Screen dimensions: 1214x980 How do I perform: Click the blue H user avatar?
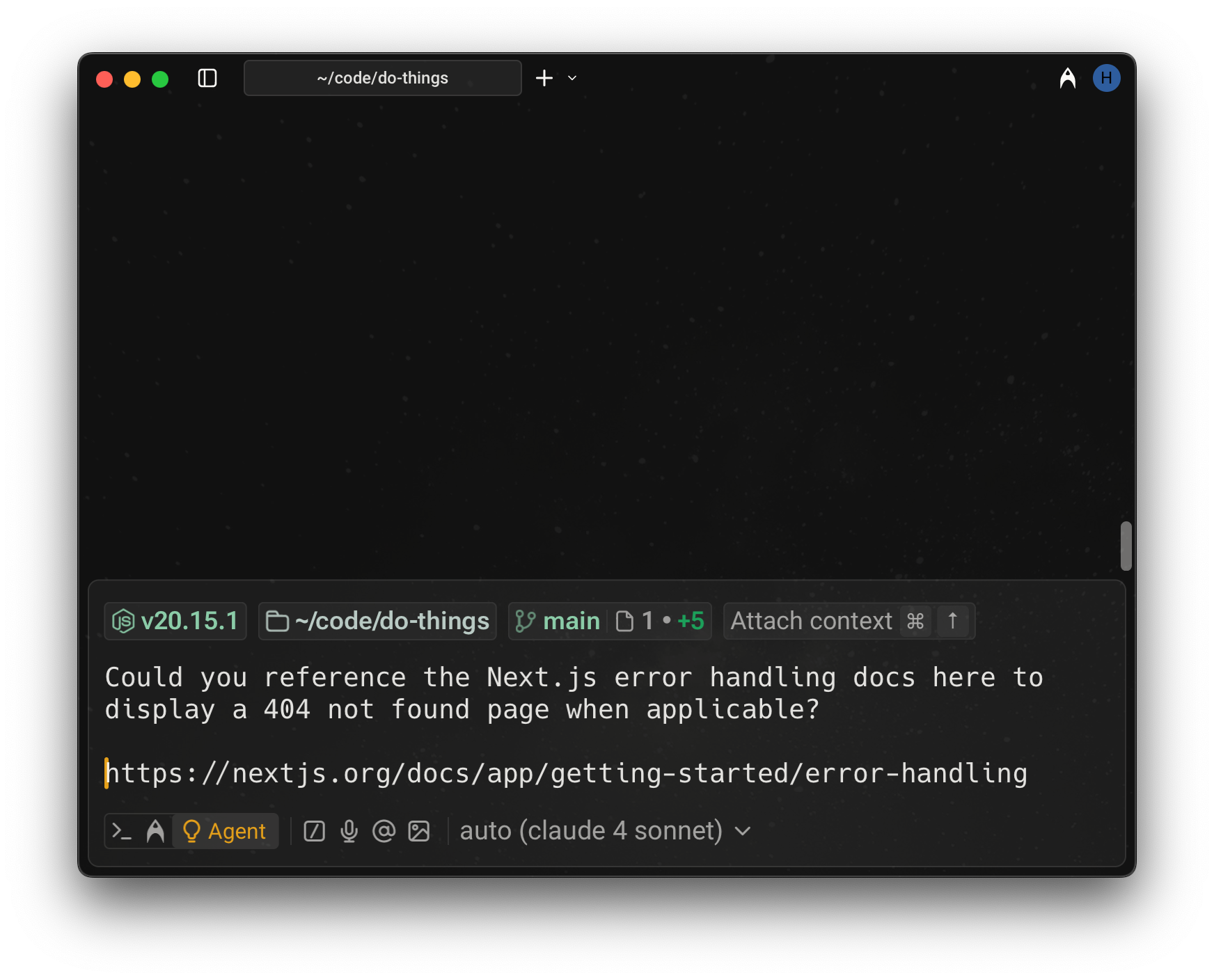point(1106,78)
